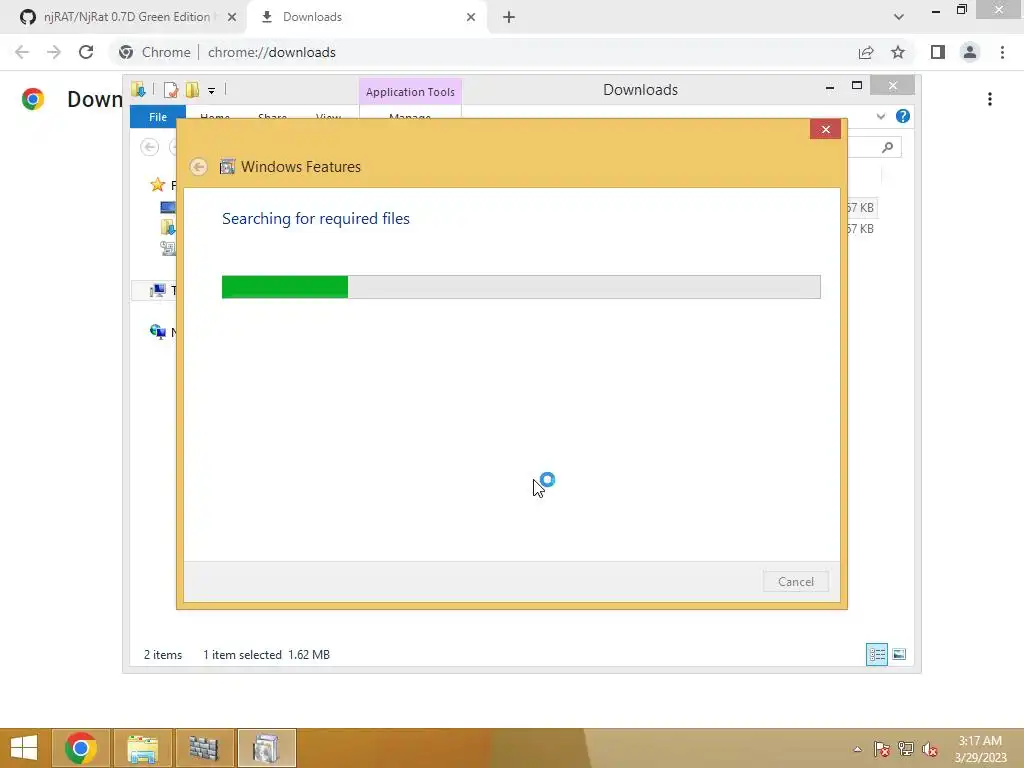Select the Network icon in navigation pane
Viewport: 1024px width, 768px height.
[x=157, y=332]
